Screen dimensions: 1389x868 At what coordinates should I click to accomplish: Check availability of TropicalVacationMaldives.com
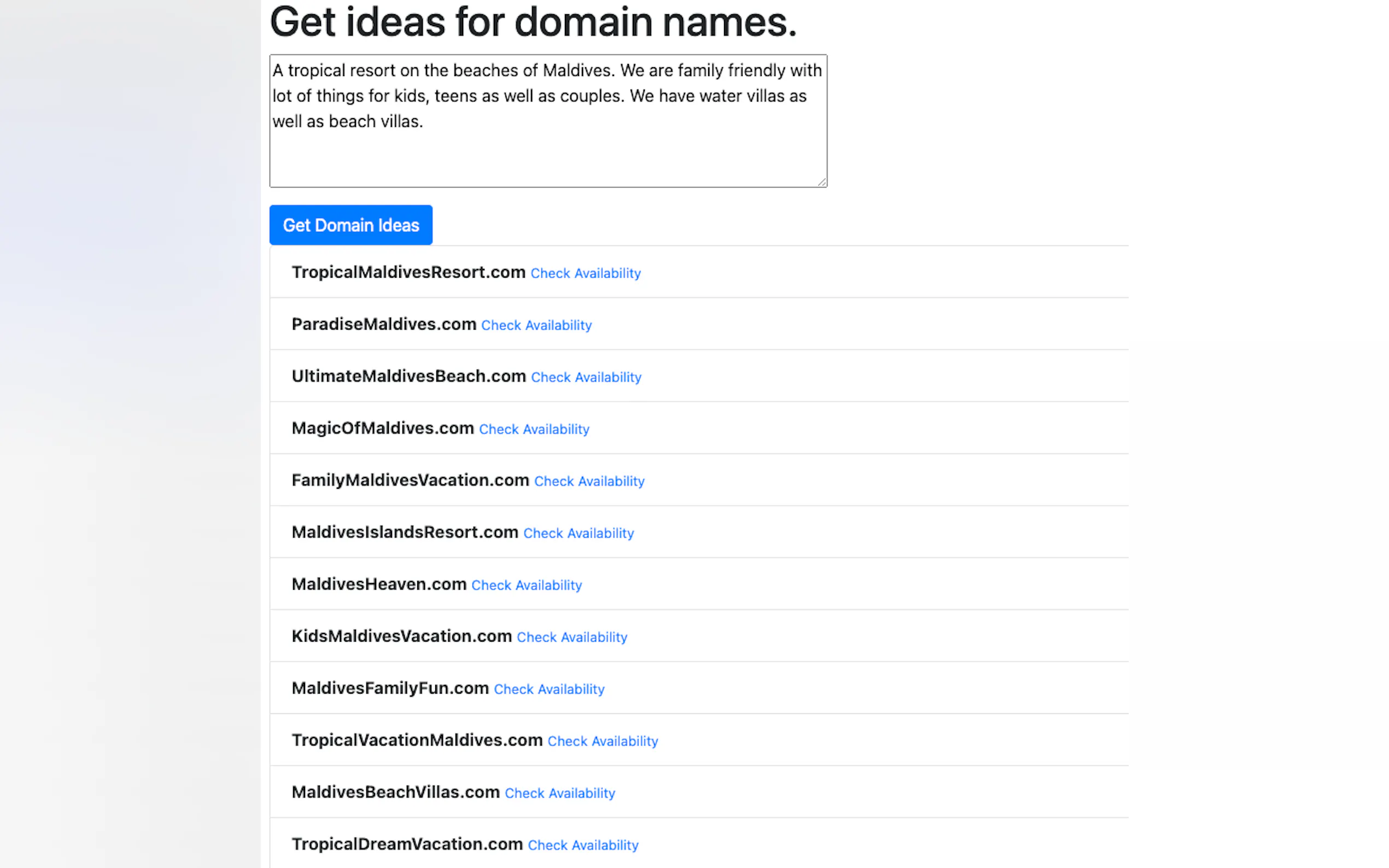coord(602,741)
